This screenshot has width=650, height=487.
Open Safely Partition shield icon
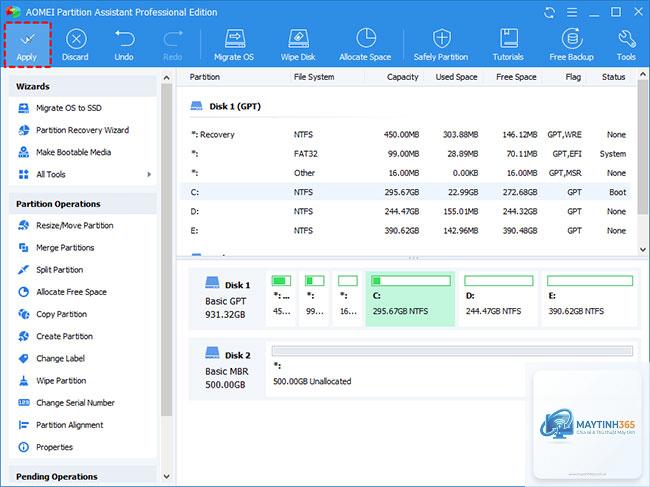tap(441, 45)
